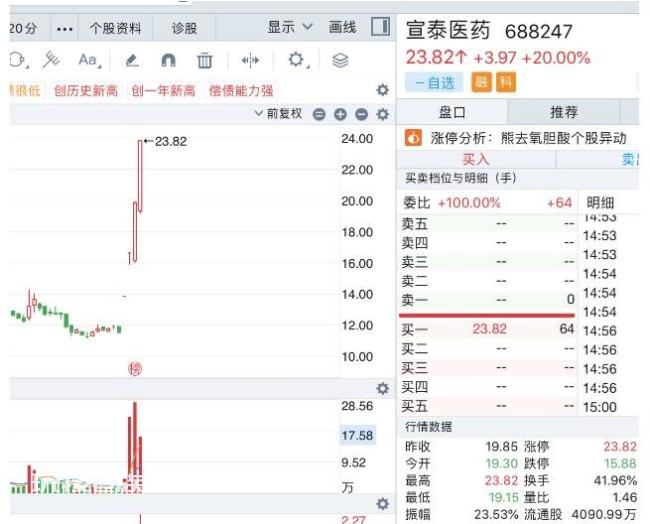Image resolution: width=650 pixels, height=524 pixels.
Task: Click the highlighted 17.58 volume value
Action: click(357, 435)
